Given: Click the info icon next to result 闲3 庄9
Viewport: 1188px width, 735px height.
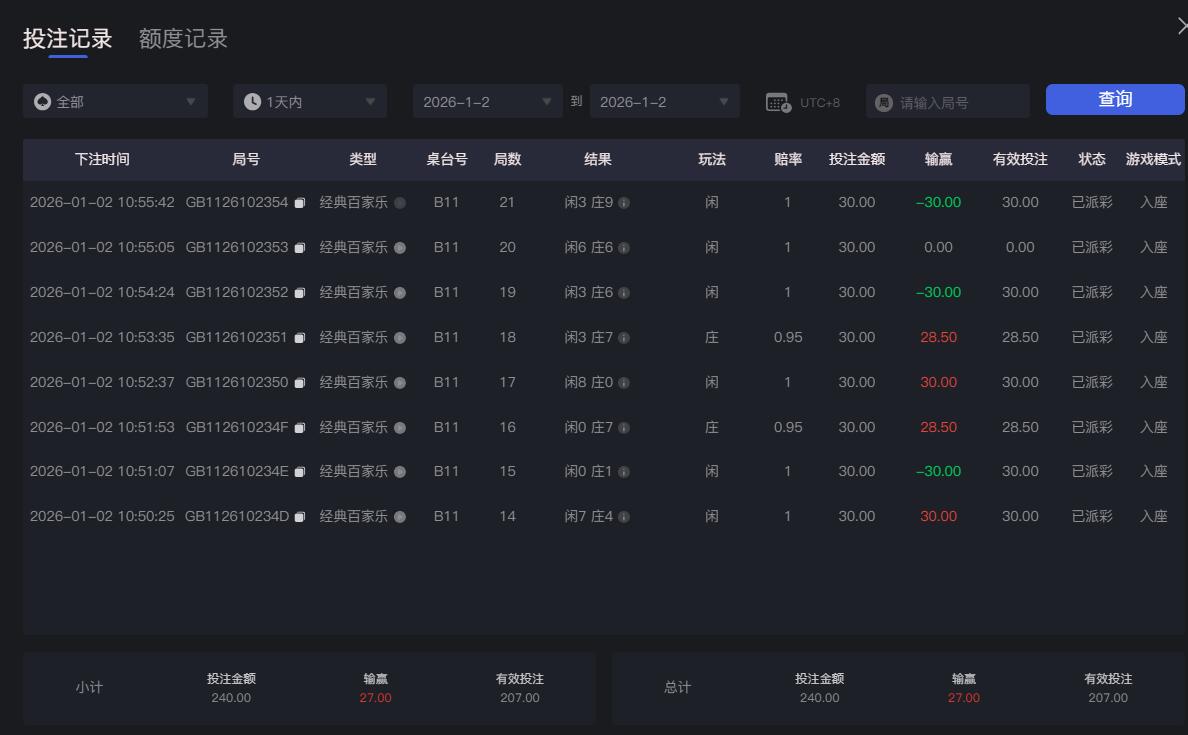Looking at the screenshot, I should point(624,202).
